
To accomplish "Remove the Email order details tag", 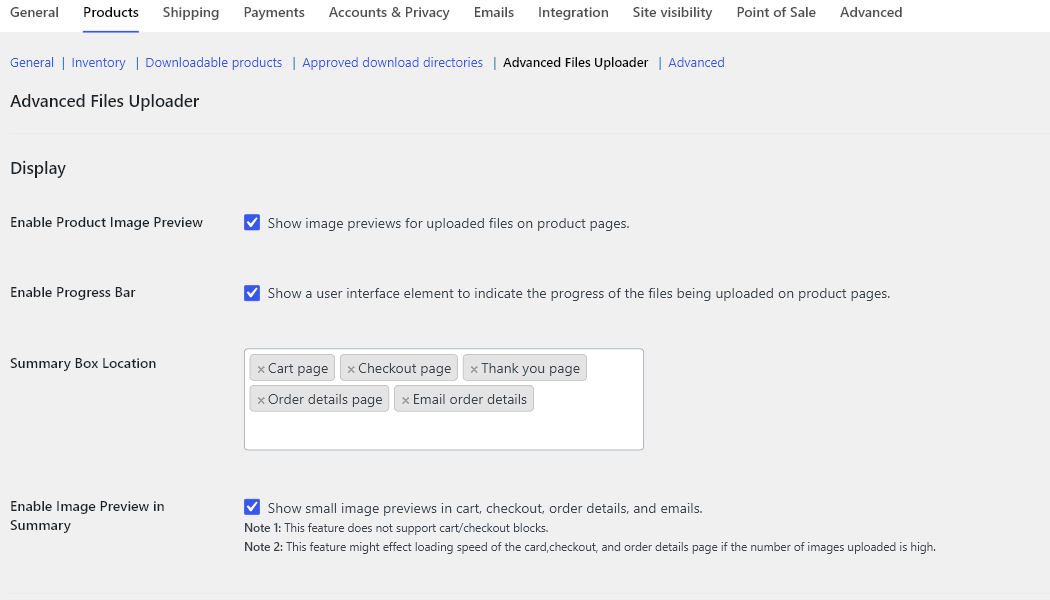I will 405,400.
